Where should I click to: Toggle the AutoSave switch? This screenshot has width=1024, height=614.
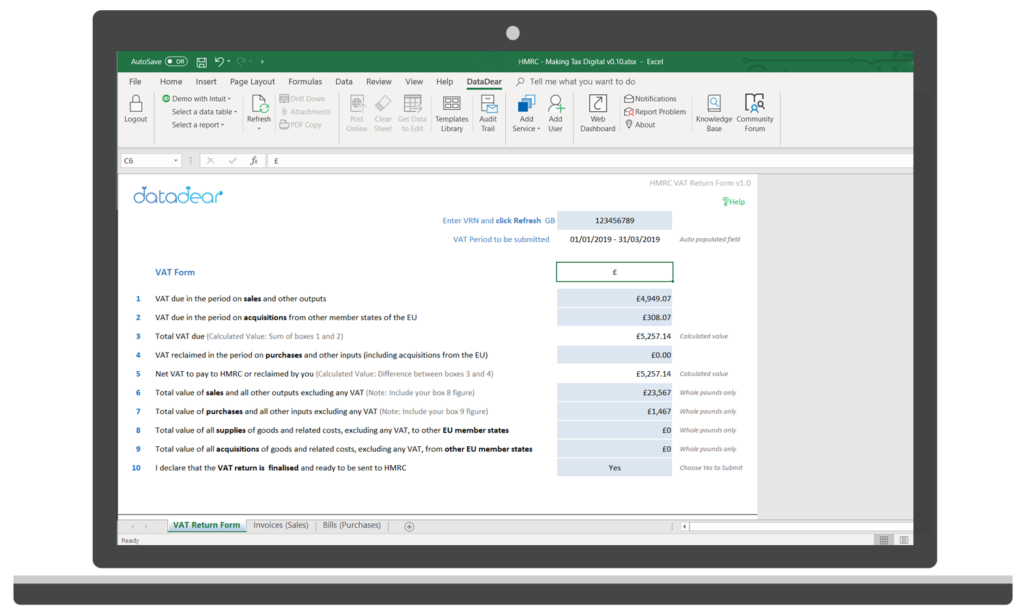tap(176, 61)
